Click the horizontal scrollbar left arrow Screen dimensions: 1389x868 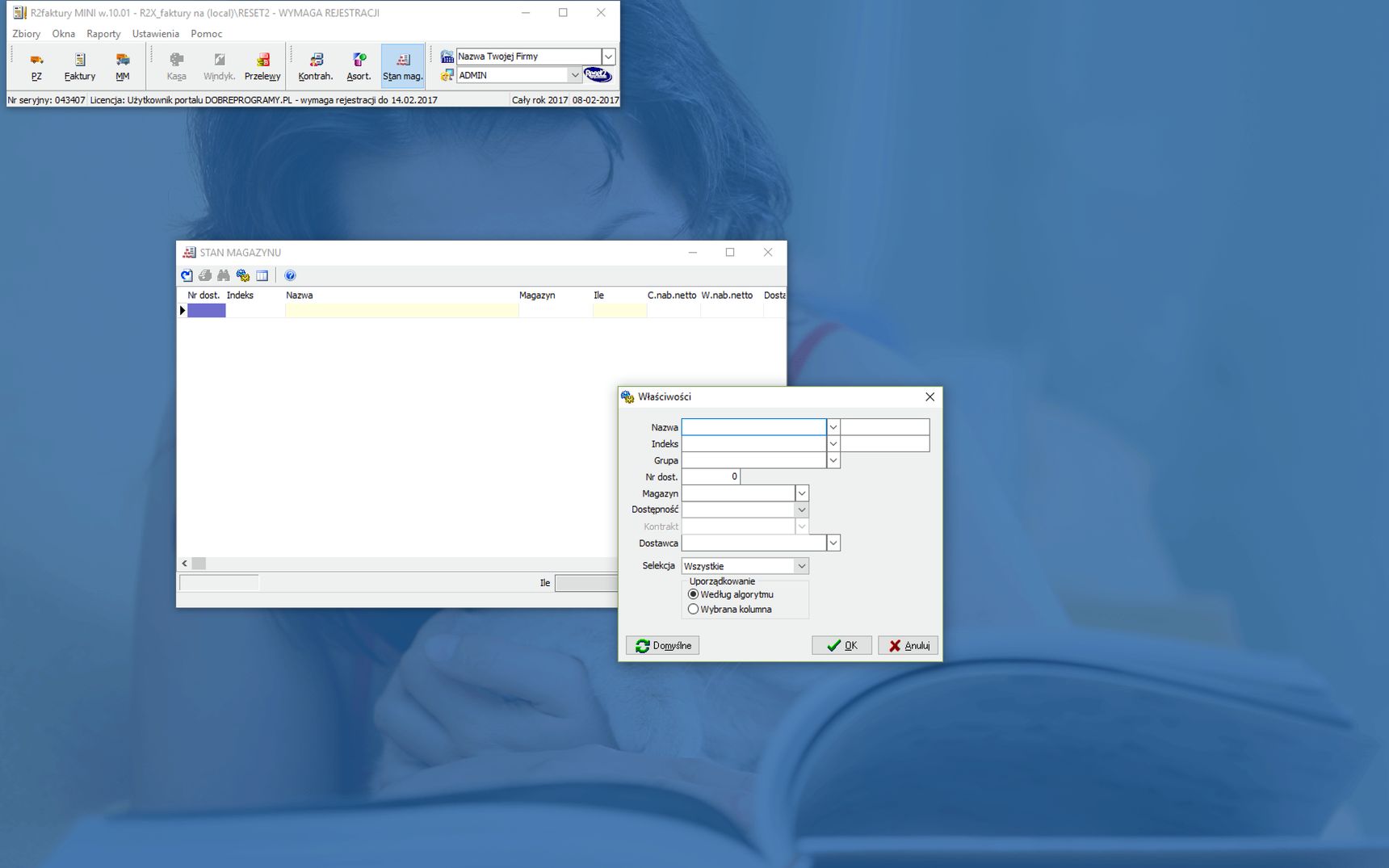(x=185, y=564)
